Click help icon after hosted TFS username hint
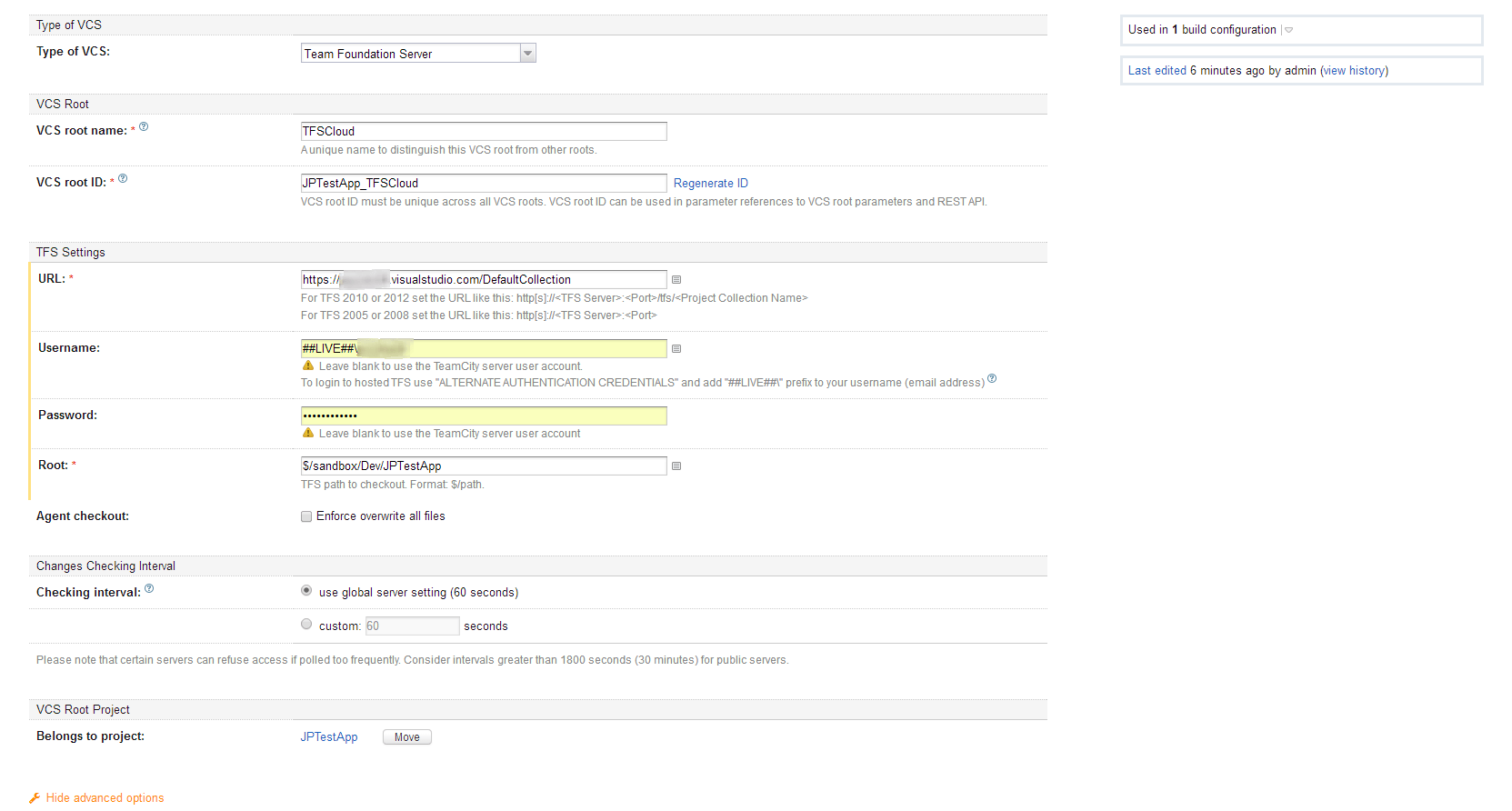Screen dimensions: 1512x811 [992, 379]
